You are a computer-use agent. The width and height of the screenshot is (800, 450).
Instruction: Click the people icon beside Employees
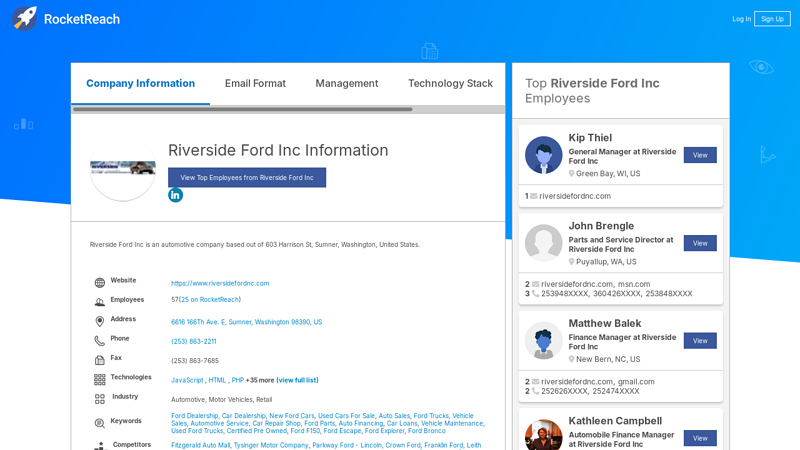[99, 302]
